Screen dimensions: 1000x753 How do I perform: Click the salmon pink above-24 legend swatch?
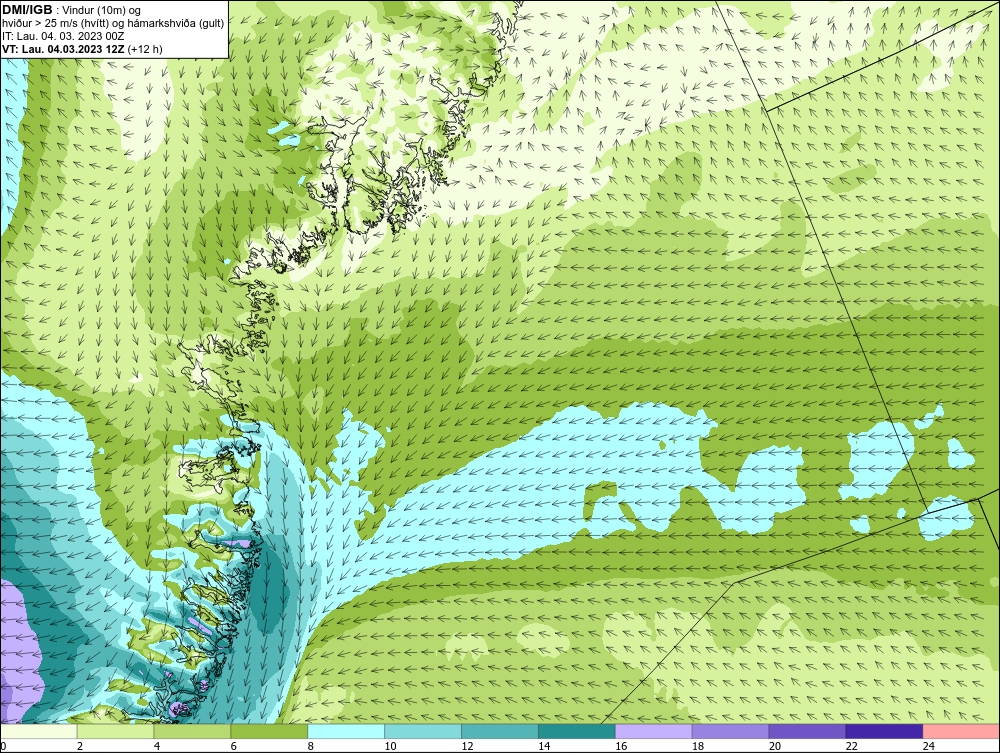961,731
